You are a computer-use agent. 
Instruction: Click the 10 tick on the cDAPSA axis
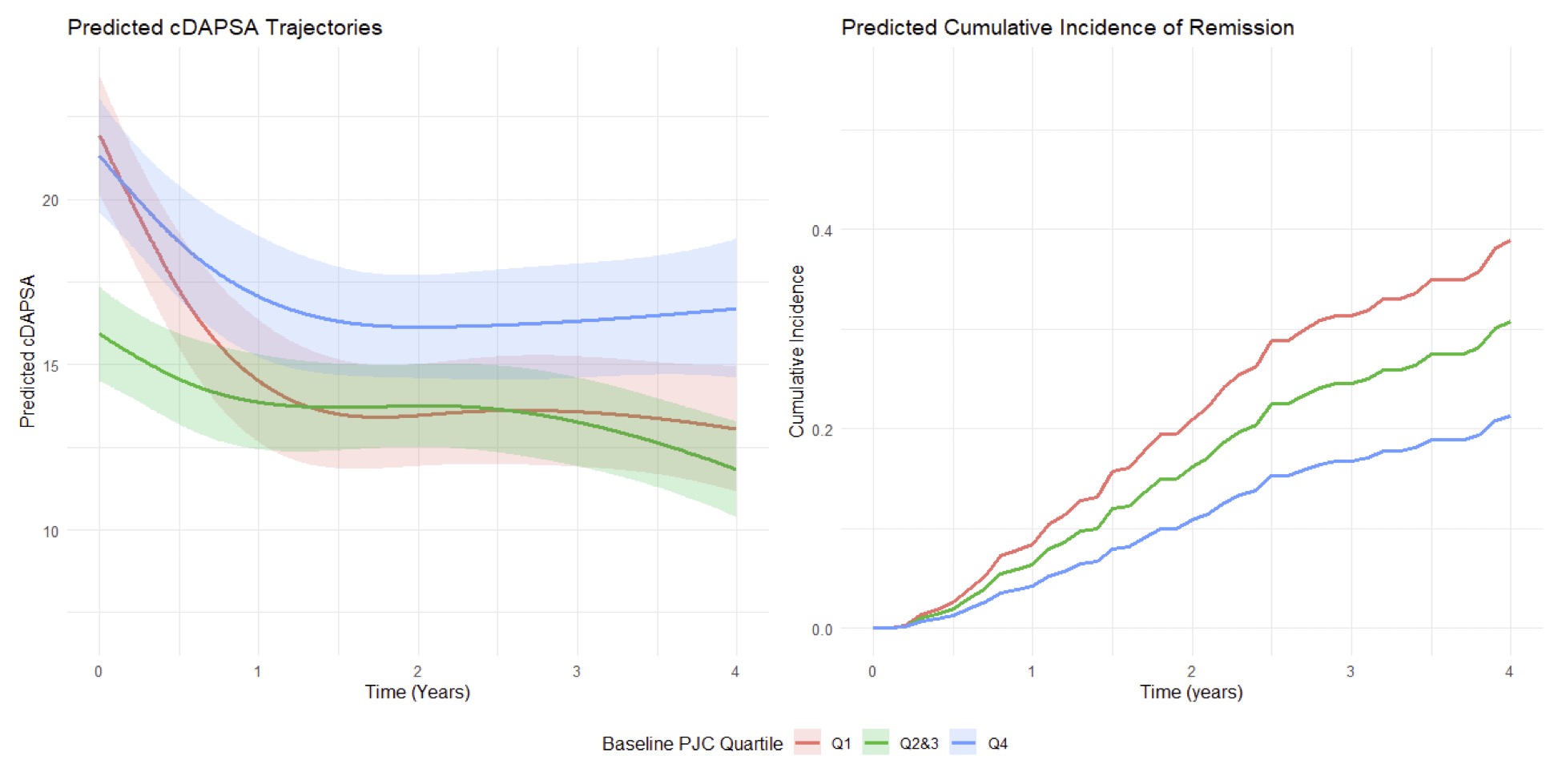coord(50,532)
